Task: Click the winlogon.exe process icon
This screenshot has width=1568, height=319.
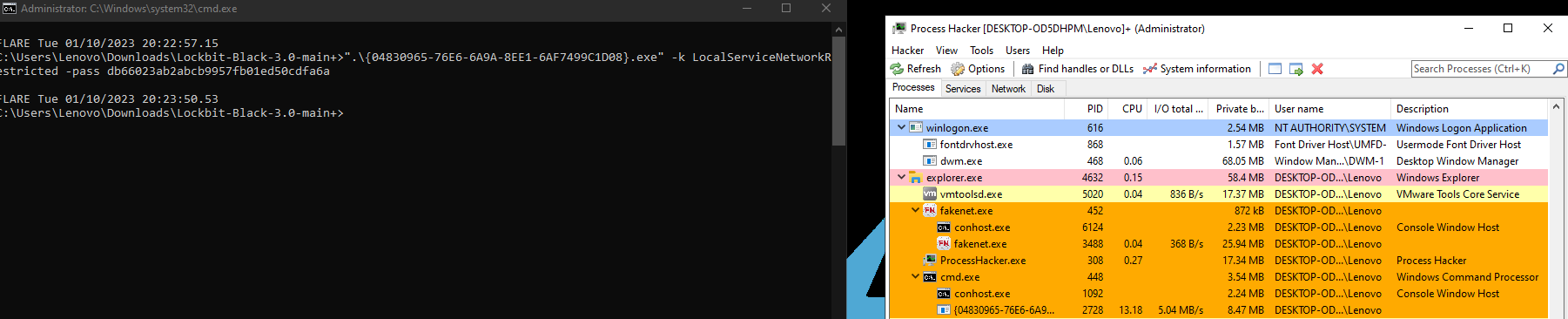Action: [916, 128]
